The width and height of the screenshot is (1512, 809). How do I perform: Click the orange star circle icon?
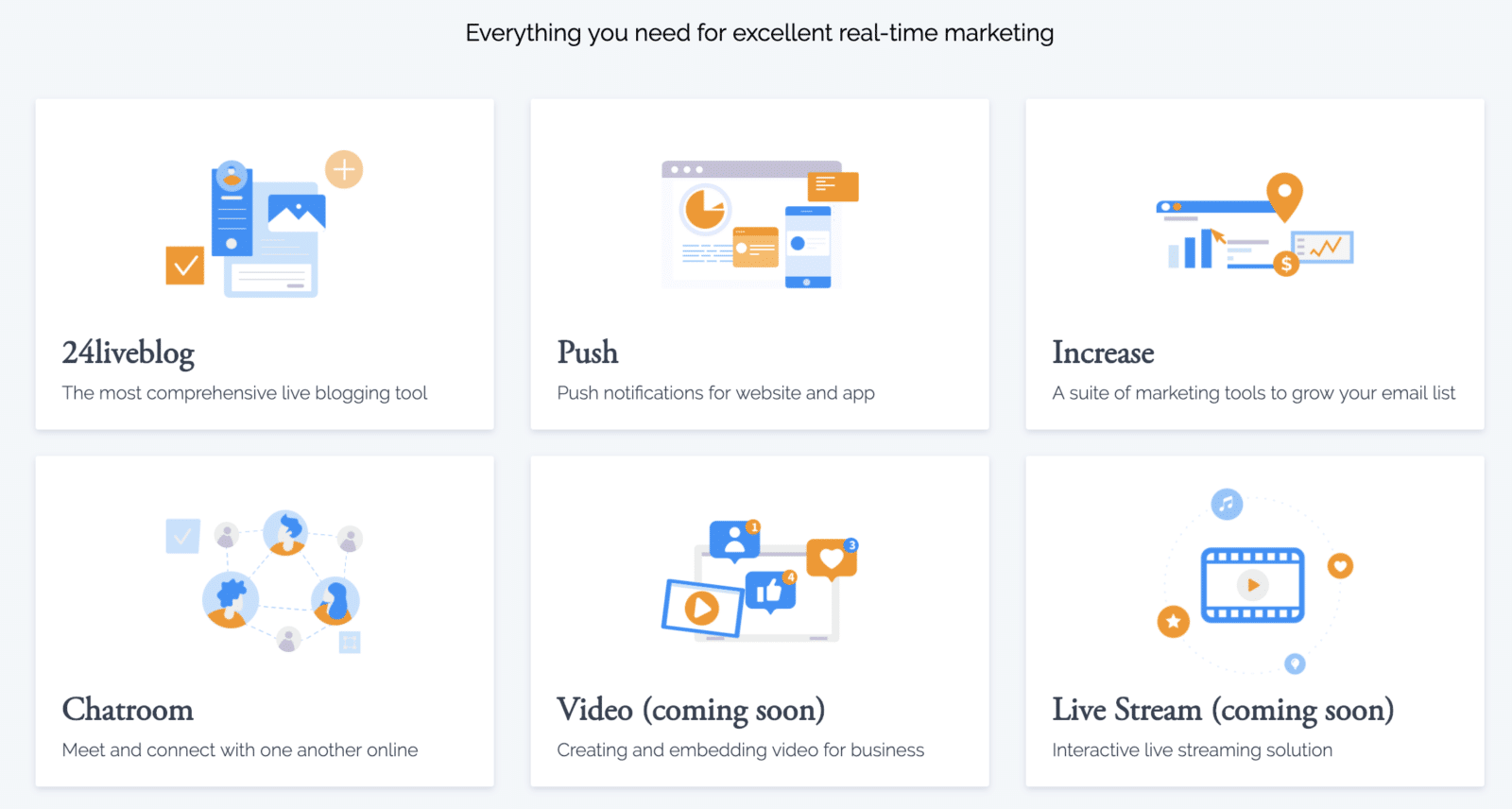[x=1174, y=621]
